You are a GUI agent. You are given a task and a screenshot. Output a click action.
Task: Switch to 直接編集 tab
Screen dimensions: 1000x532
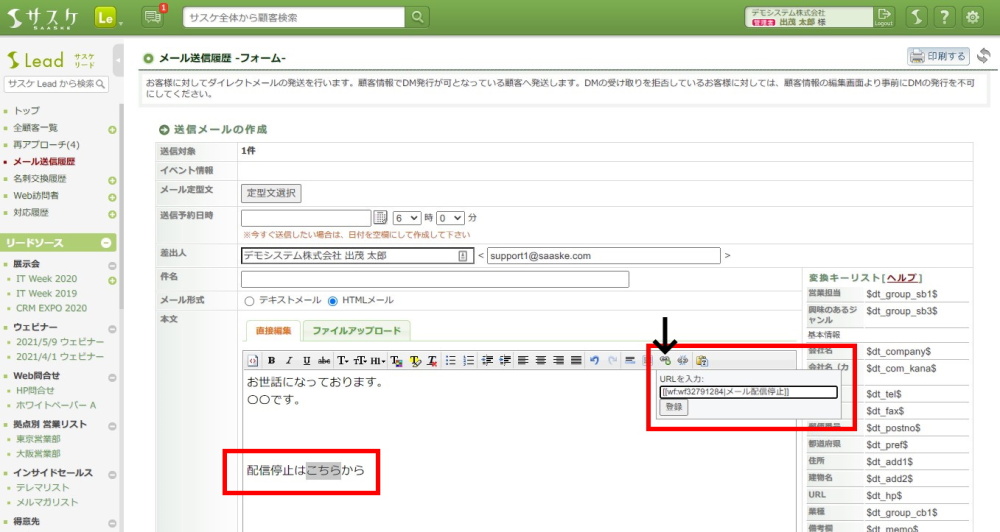point(273,330)
